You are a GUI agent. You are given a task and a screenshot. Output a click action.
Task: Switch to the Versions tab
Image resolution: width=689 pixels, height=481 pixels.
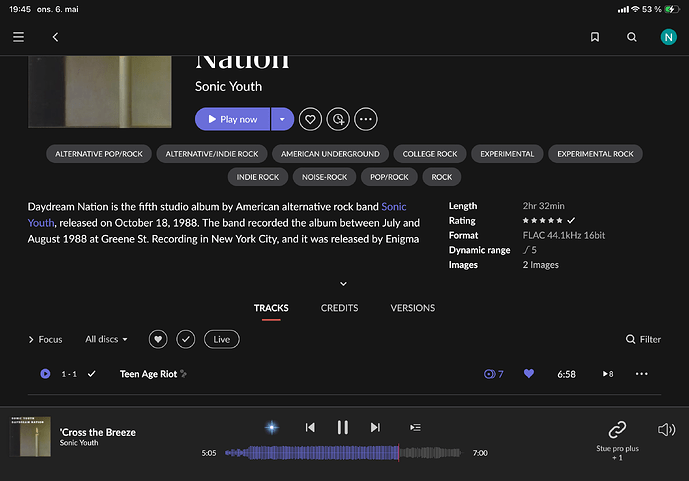click(413, 308)
